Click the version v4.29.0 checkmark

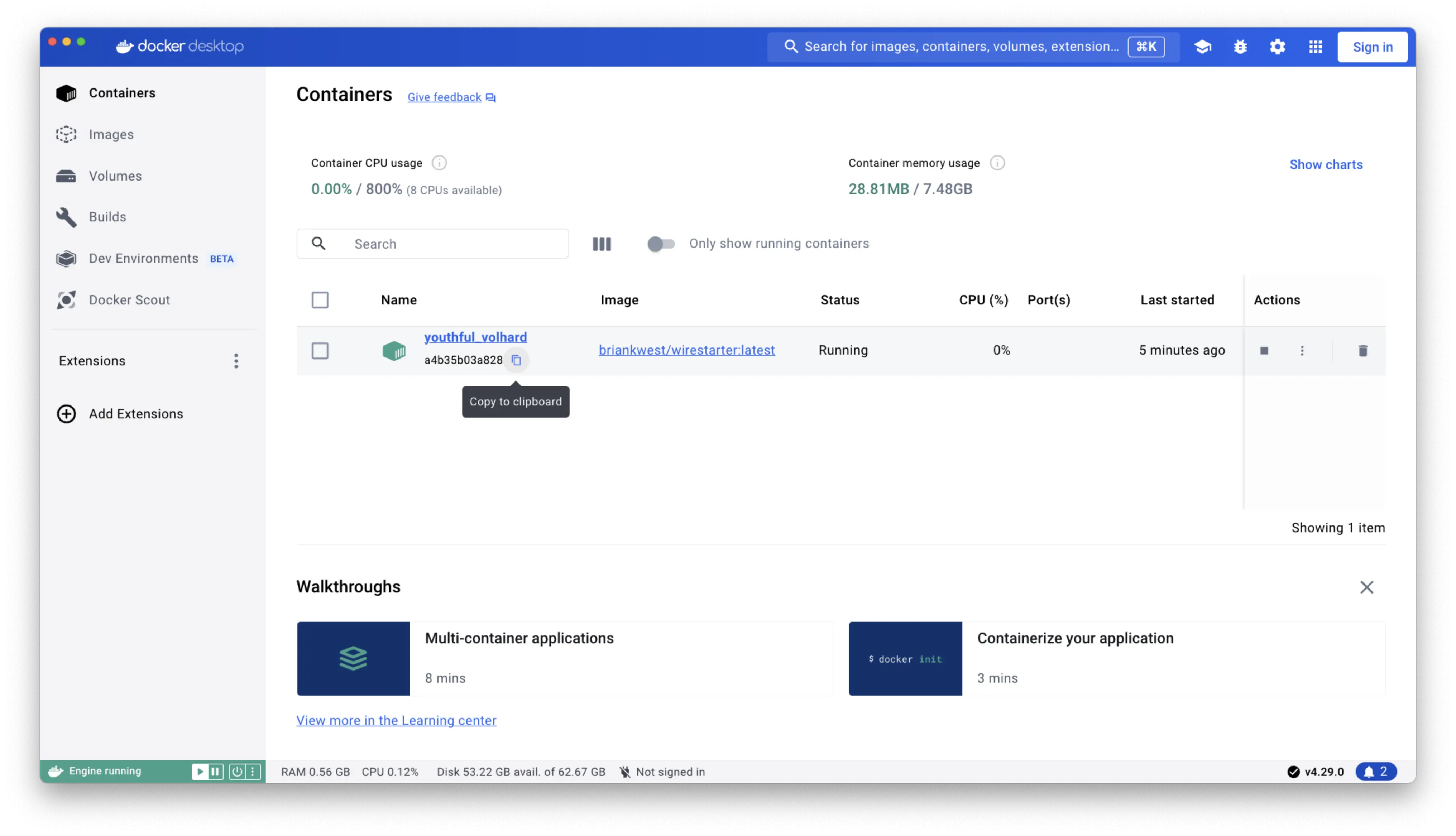pyautogui.click(x=1293, y=772)
